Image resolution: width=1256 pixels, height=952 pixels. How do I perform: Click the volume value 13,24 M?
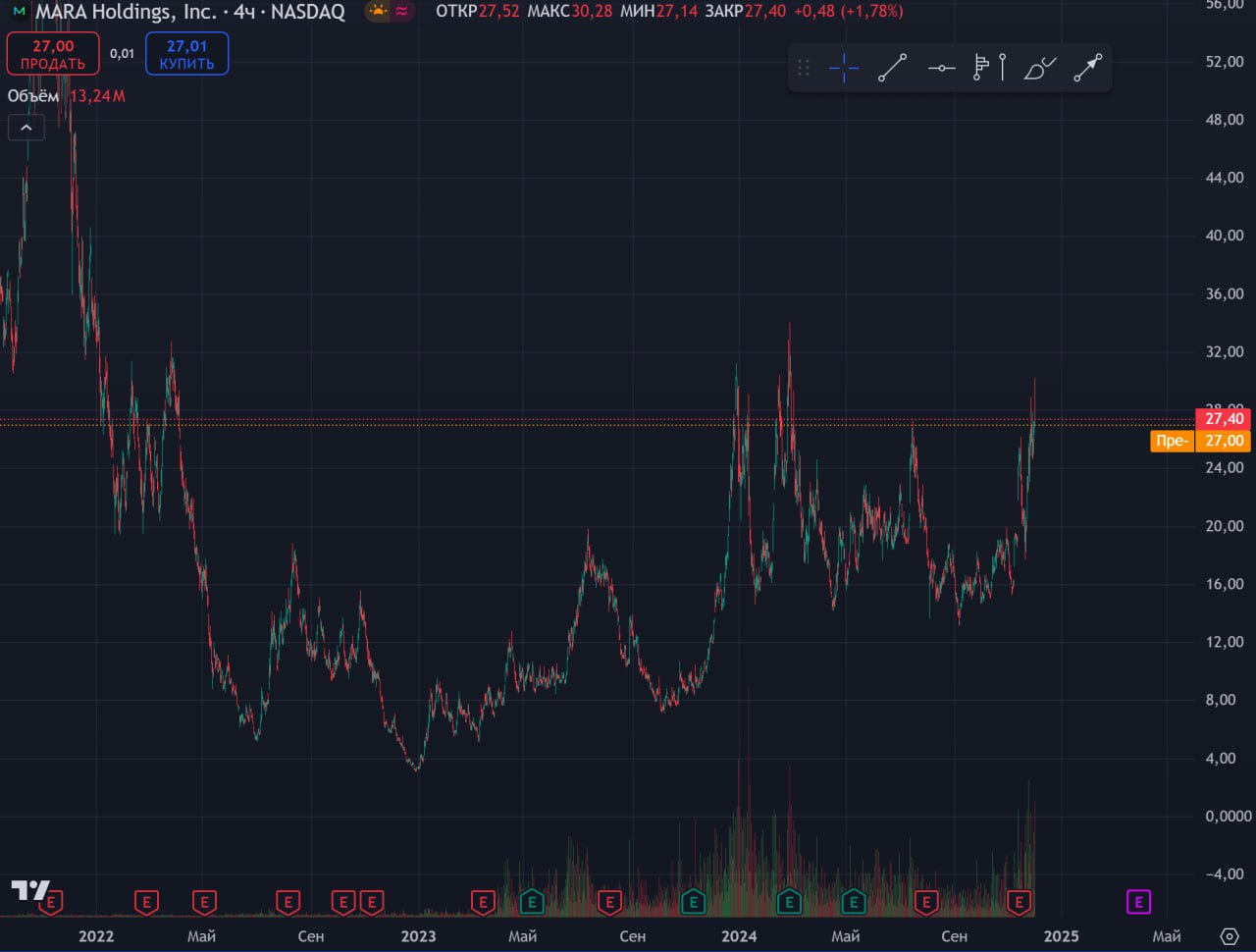(97, 96)
